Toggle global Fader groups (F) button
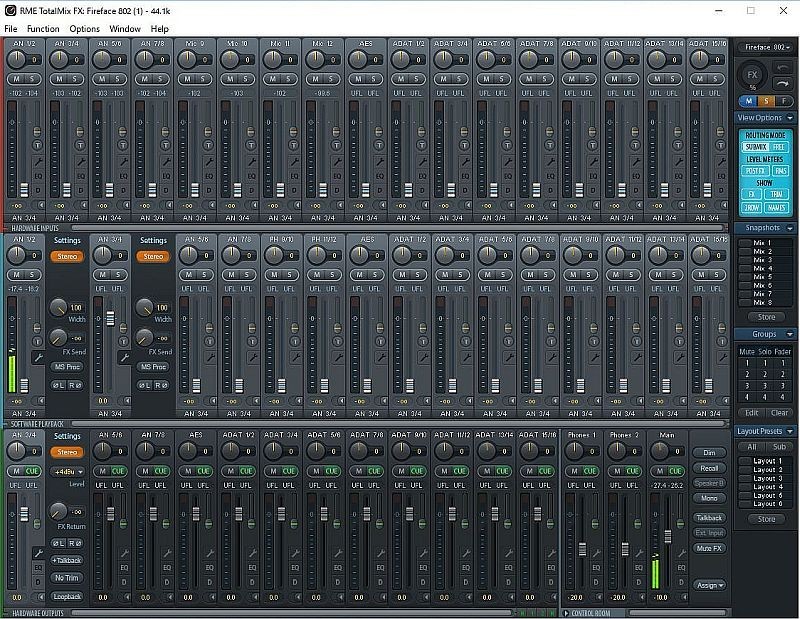This screenshot has height=619, width=800. click(x=784, y=101)
